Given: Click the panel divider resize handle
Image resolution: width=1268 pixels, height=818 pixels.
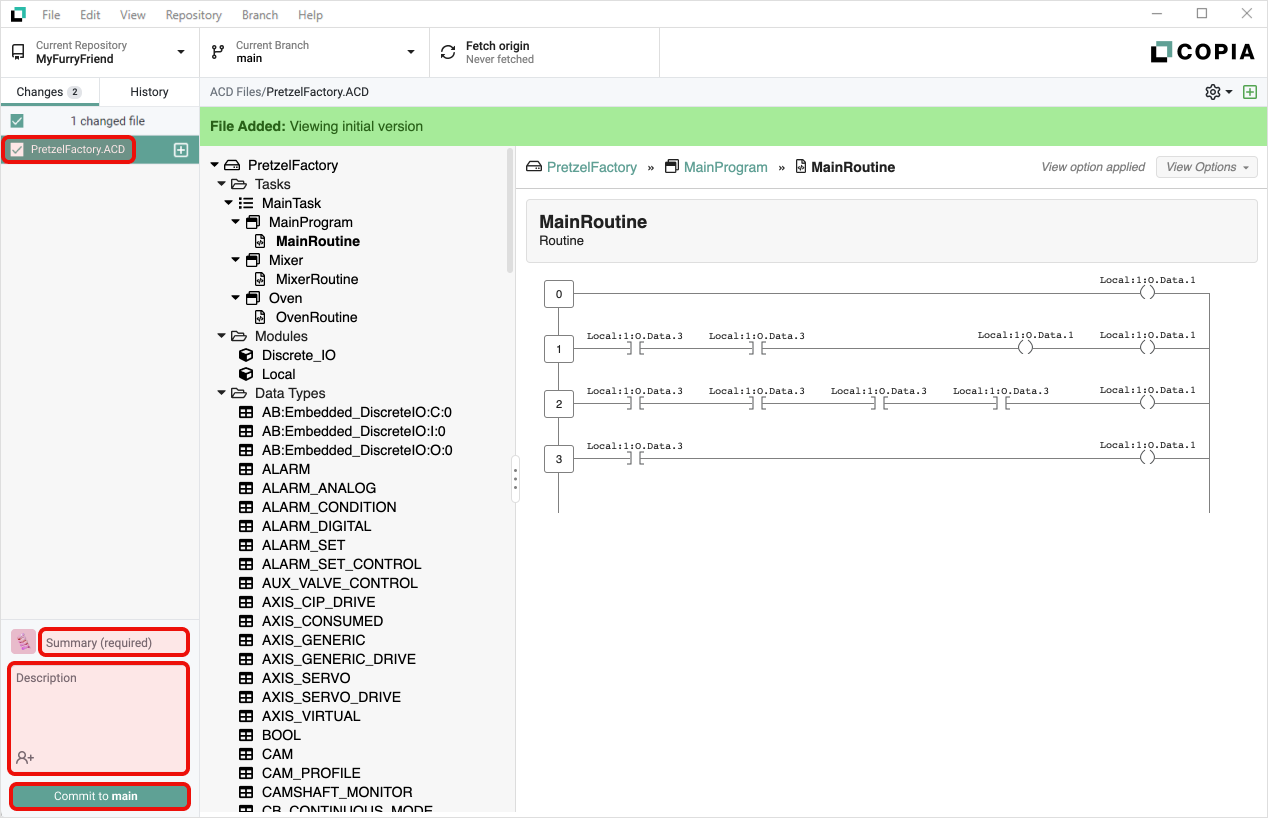Looking at the screenshot, I should tap(515, 480).
